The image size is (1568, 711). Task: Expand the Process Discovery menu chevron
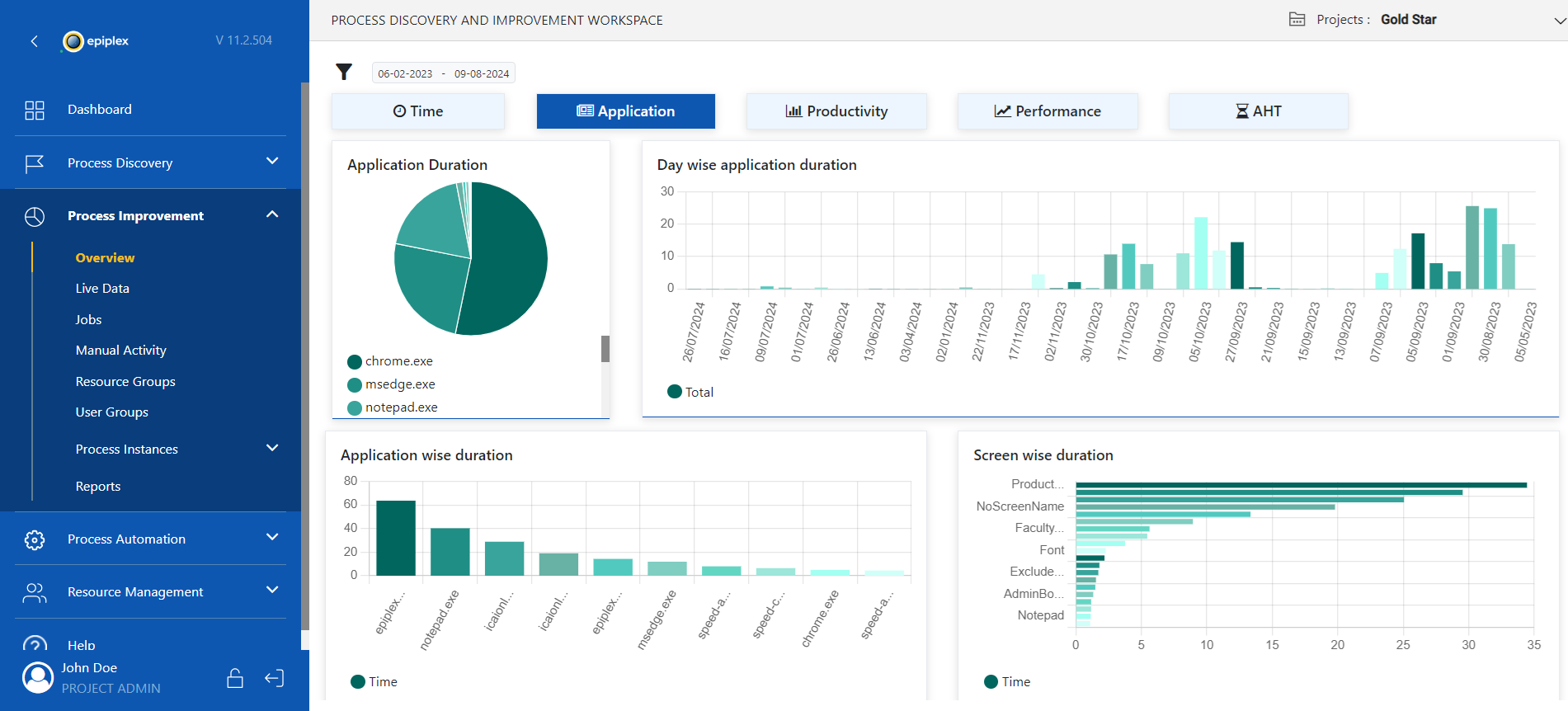[x=272, y=161]
